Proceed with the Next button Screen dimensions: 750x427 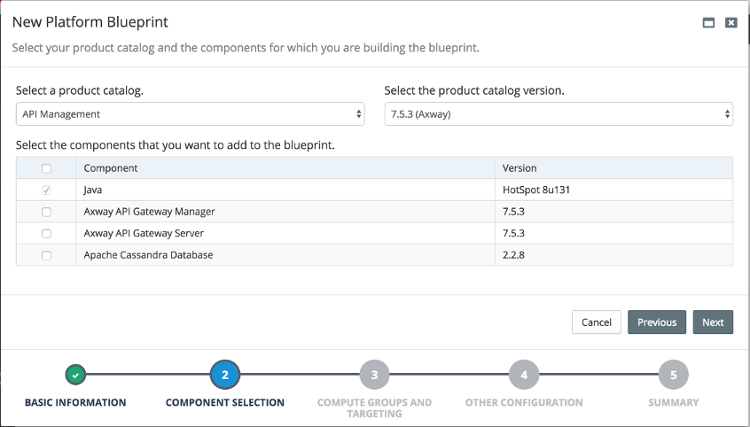712,322
